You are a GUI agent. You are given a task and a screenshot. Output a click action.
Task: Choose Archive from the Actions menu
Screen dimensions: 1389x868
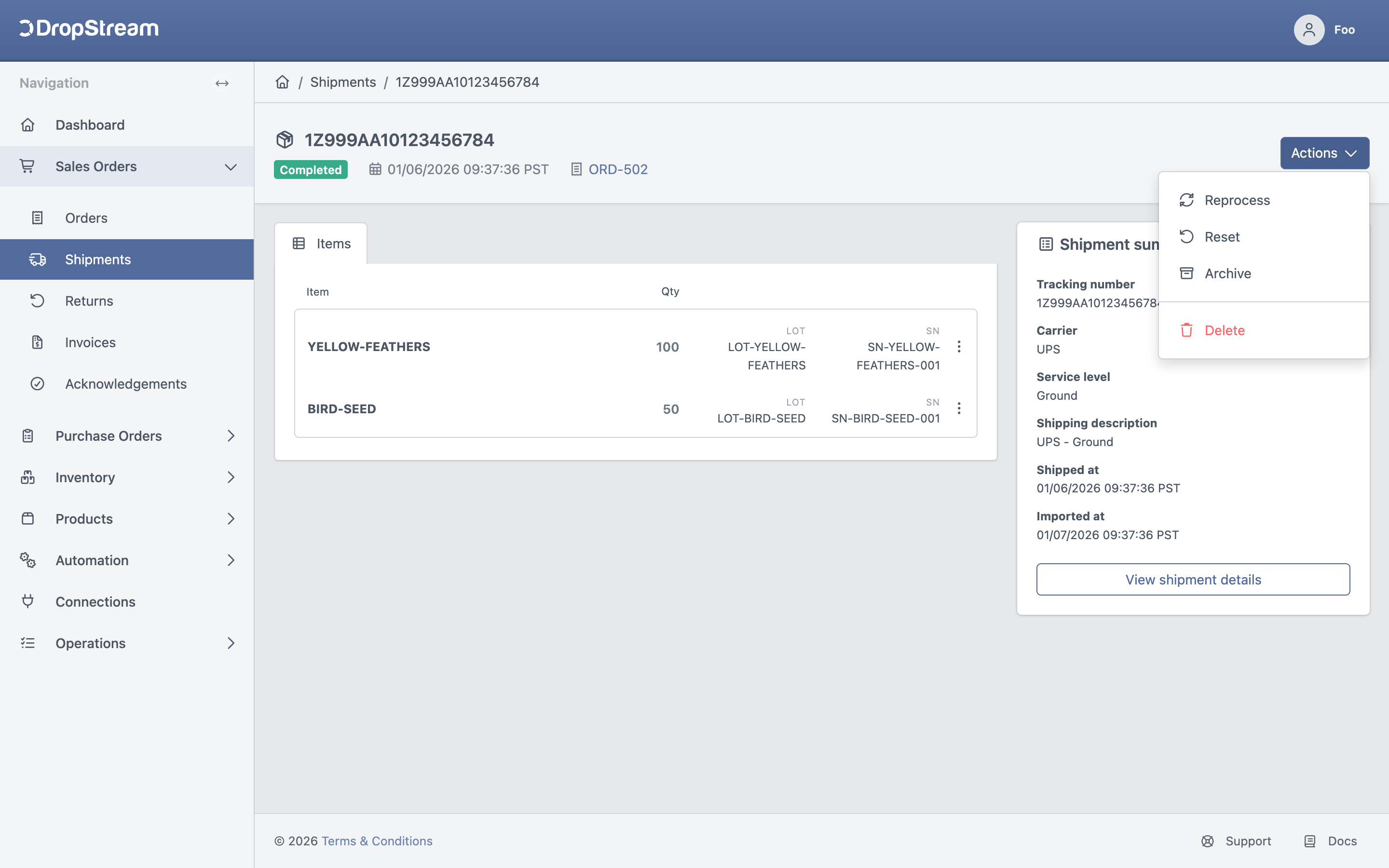1264,274
